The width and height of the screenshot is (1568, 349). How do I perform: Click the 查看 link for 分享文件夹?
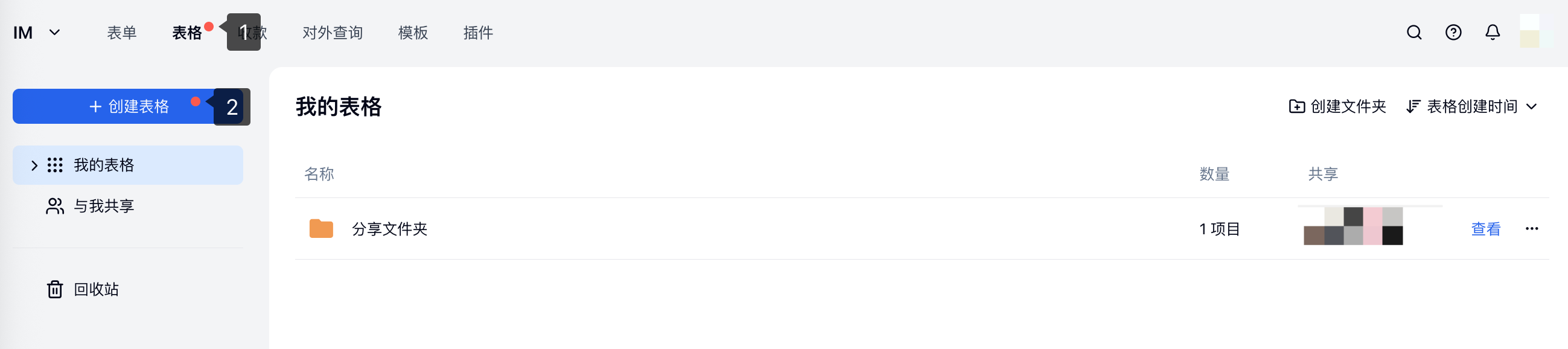[1485, 228]
